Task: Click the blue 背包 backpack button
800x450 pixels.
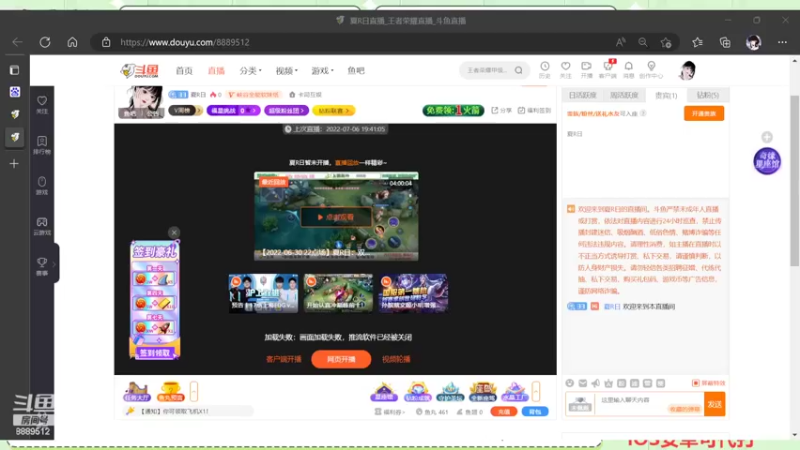Action: coord(535,412)
